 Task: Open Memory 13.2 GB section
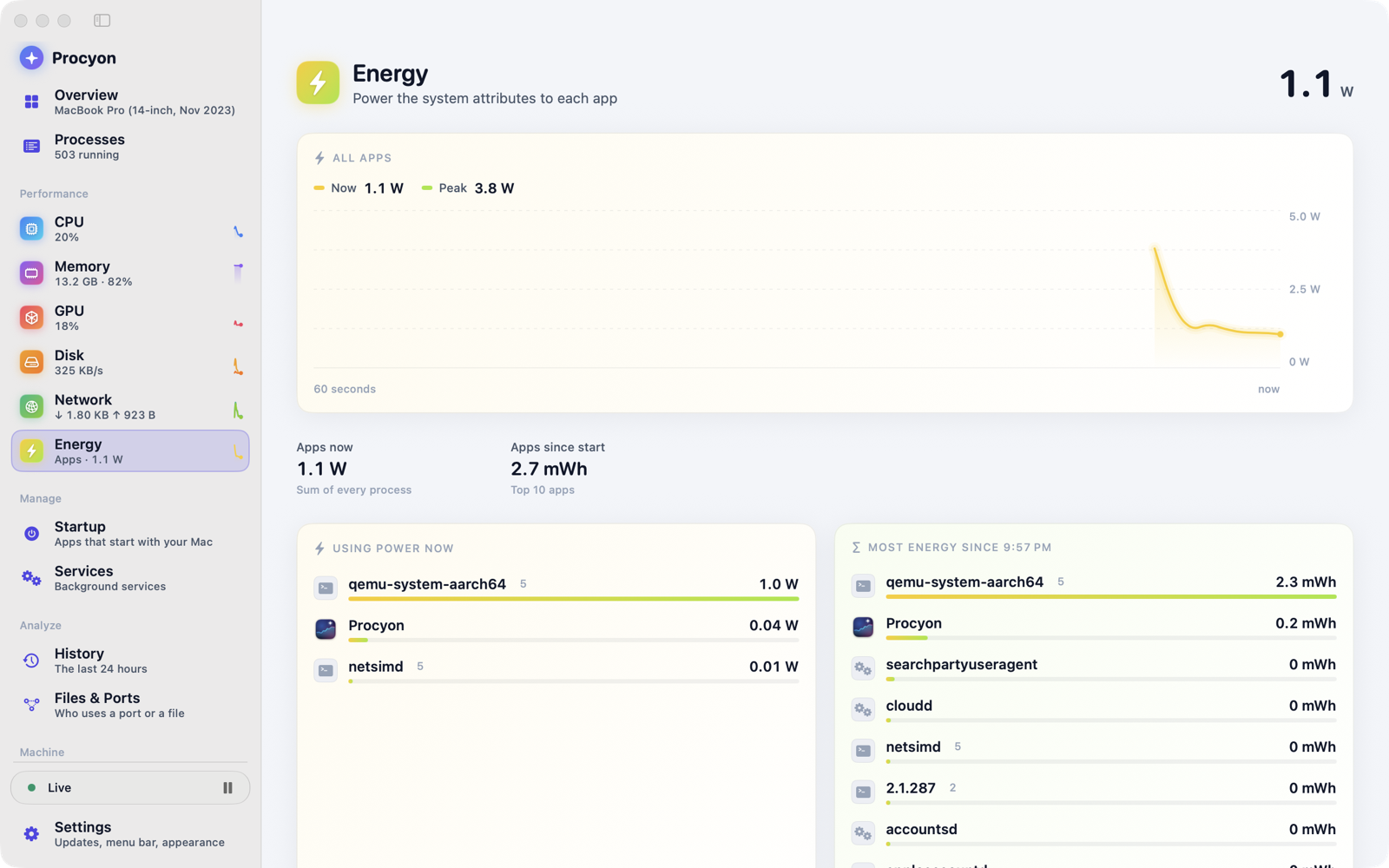tap(130, 273)
